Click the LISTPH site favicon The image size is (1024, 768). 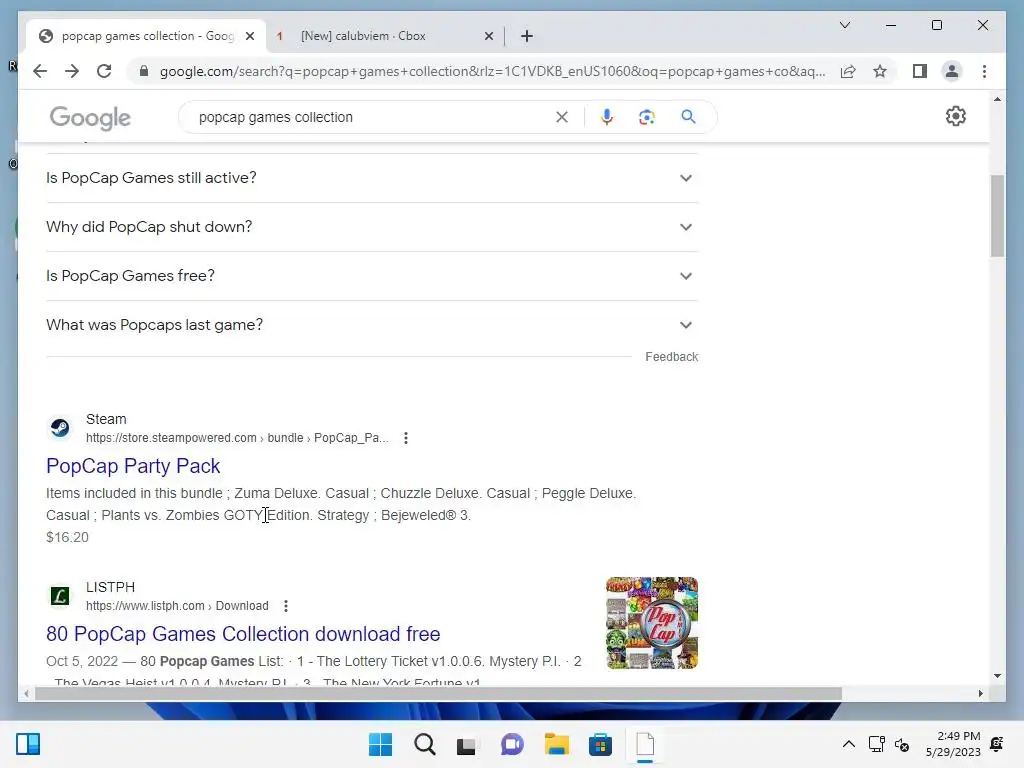(60, 596)
